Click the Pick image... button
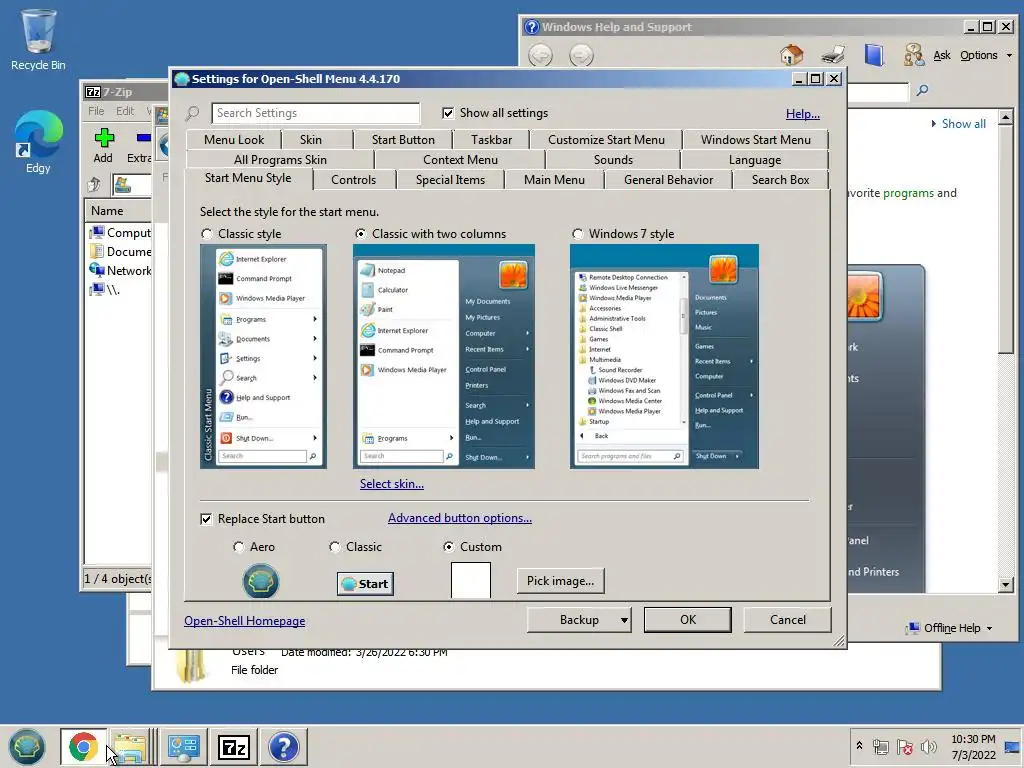This screenshot has height=768, width=1024. (560, 581)
